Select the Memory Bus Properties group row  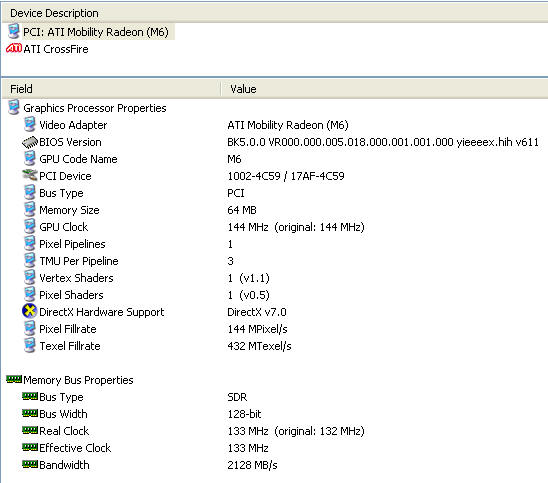[78, 380]
